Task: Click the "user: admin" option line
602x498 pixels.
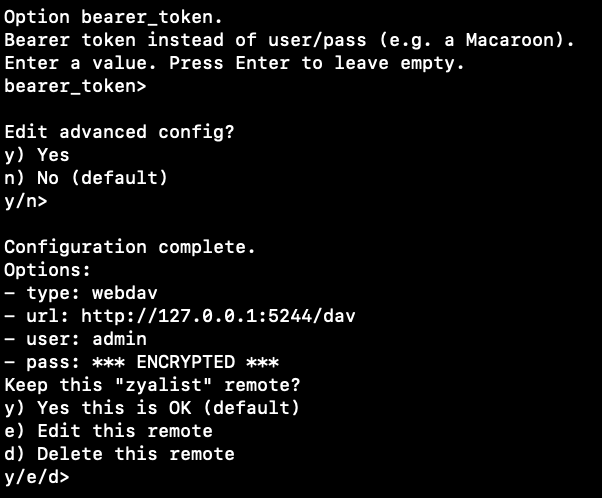Action: click(x=75, y=339)
